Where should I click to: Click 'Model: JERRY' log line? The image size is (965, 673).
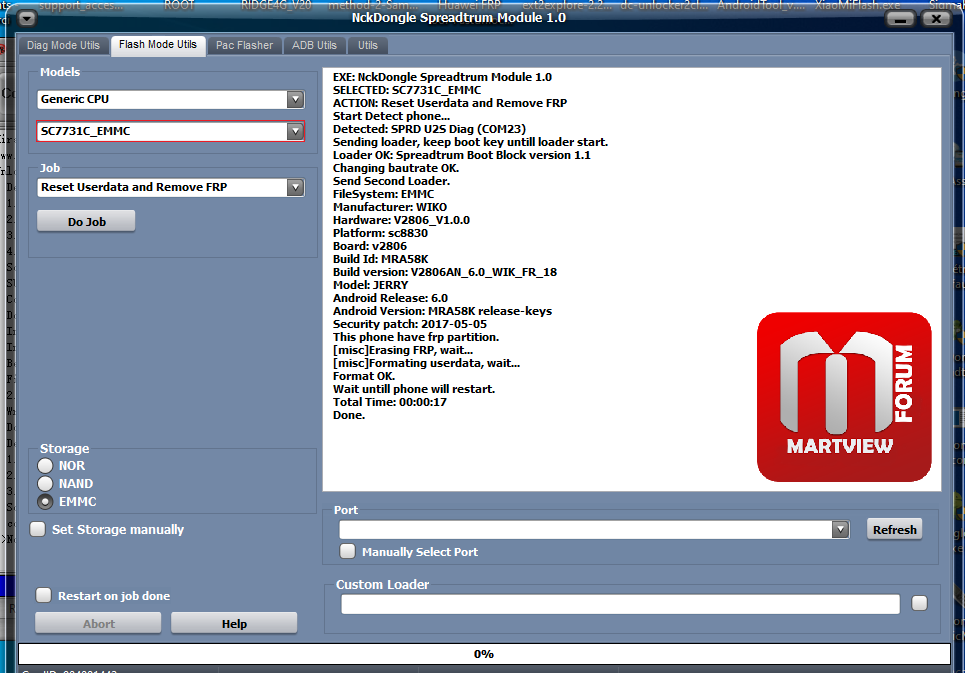pyautogui.click(x=370, y=285)
